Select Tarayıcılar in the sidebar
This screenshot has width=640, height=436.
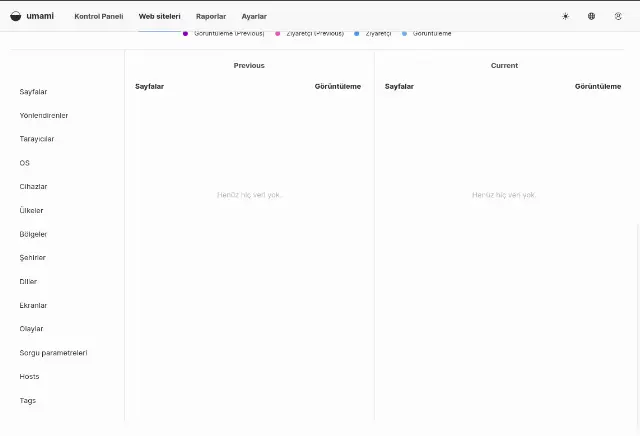click(37, 139)
